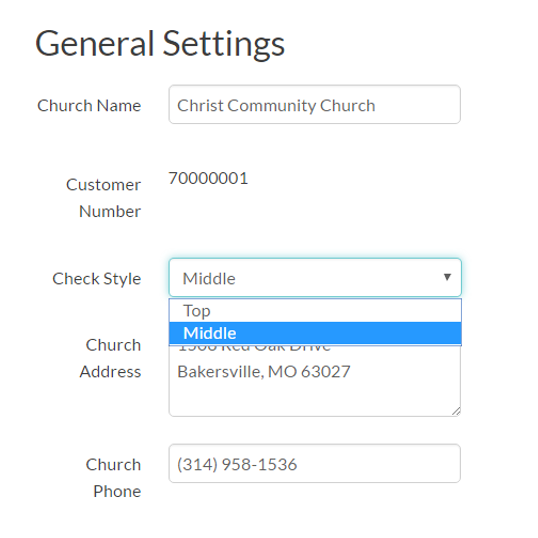Image resolution: width=538 pixels, height=538 pixels.
Task: Grab the Church Address textarea resize handle
Action: click(456, 411)
